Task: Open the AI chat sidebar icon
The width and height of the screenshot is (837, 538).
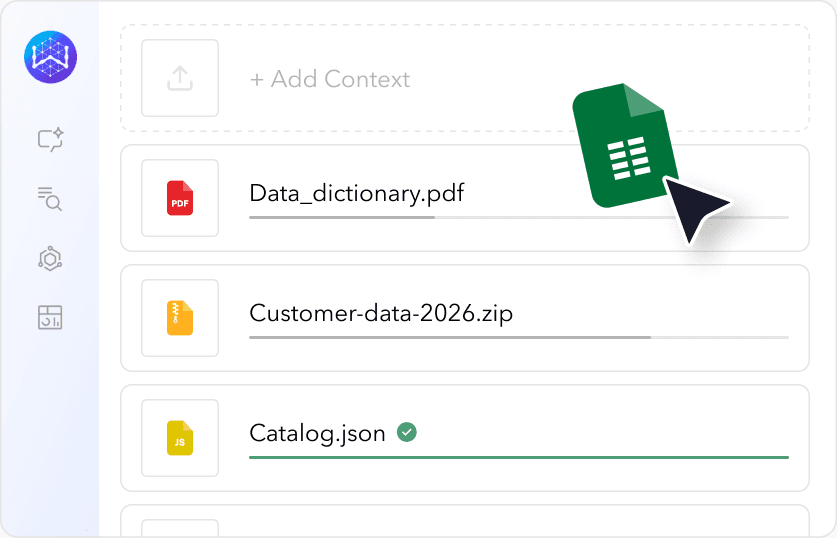Action: coord(51,140)
